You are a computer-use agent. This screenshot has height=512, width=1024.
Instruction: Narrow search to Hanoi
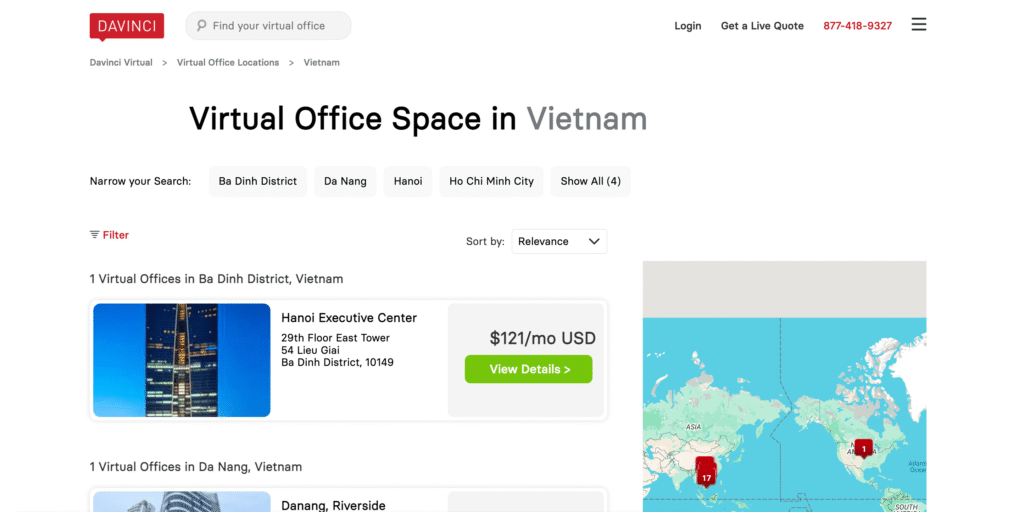tap(408, 182)
